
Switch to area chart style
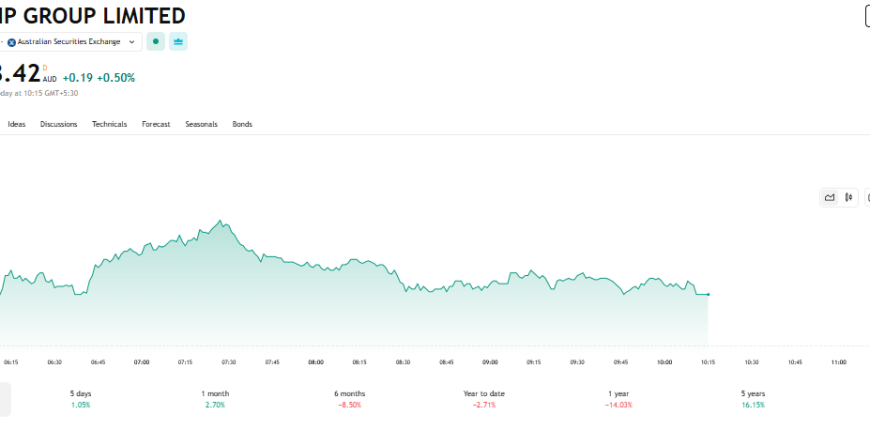pos(829,197)
